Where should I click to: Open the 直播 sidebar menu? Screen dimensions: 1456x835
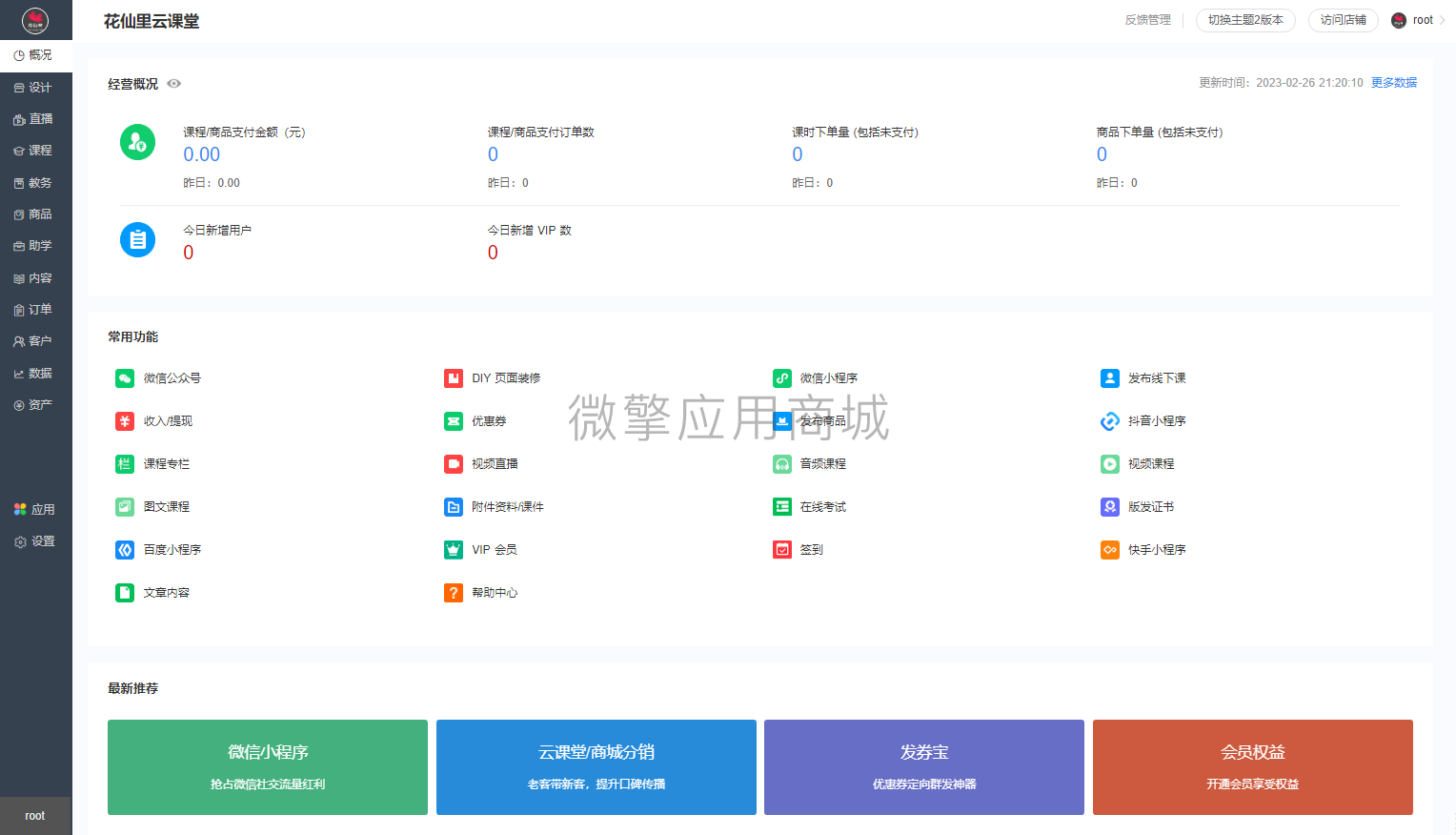[36, 119]
